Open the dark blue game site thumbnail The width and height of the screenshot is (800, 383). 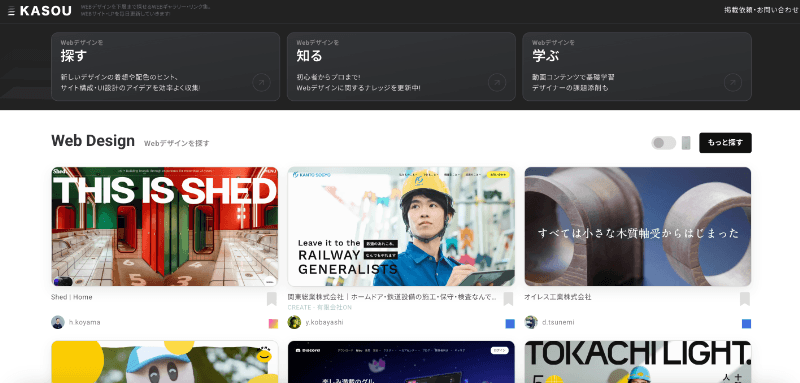point(401,362)
